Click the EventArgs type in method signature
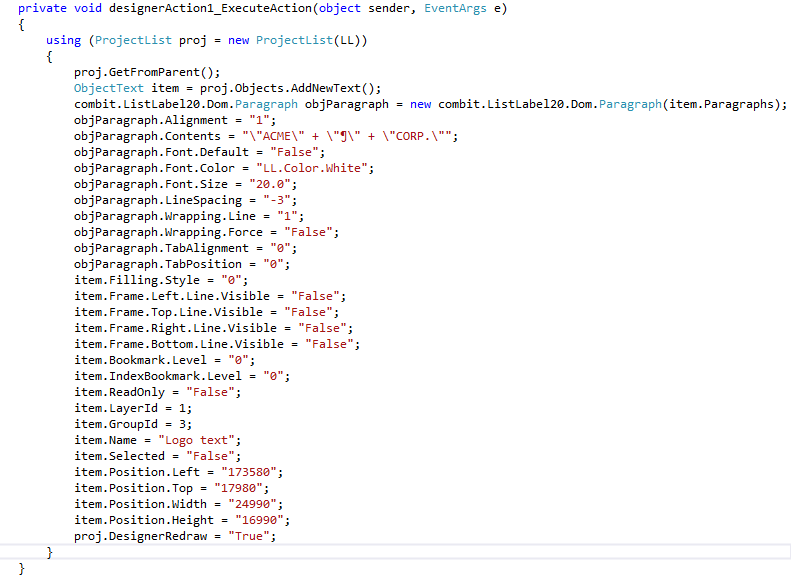This screenshot has width=791, height=582. pyautogui.click(x=455, y=9)
